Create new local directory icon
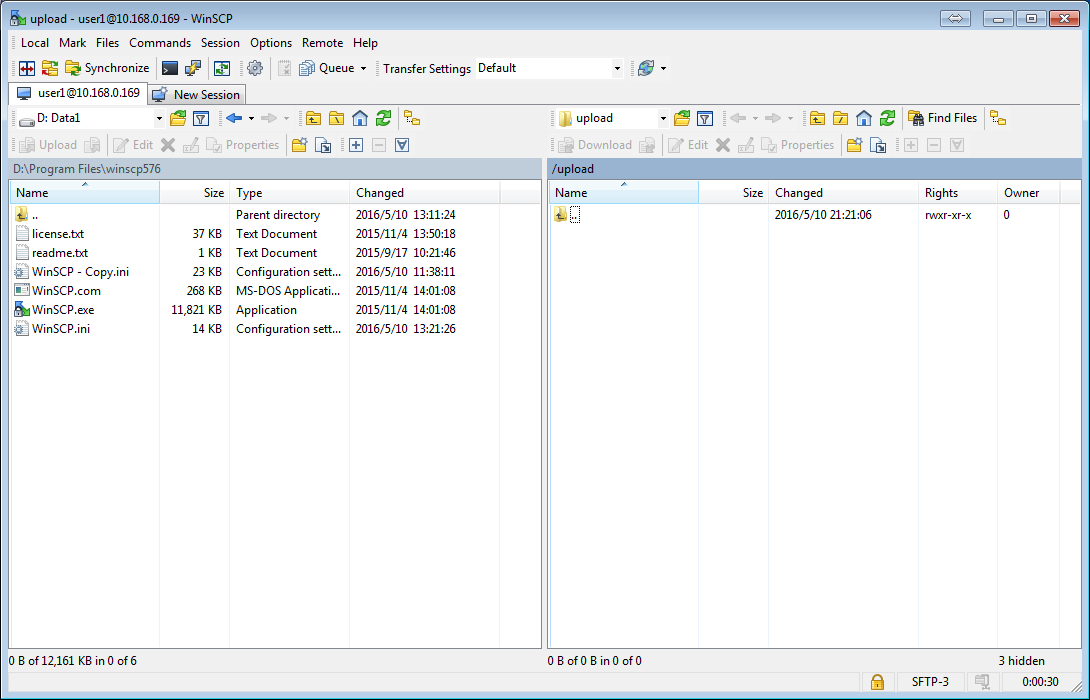1090x700 pixels. [300, 145]
